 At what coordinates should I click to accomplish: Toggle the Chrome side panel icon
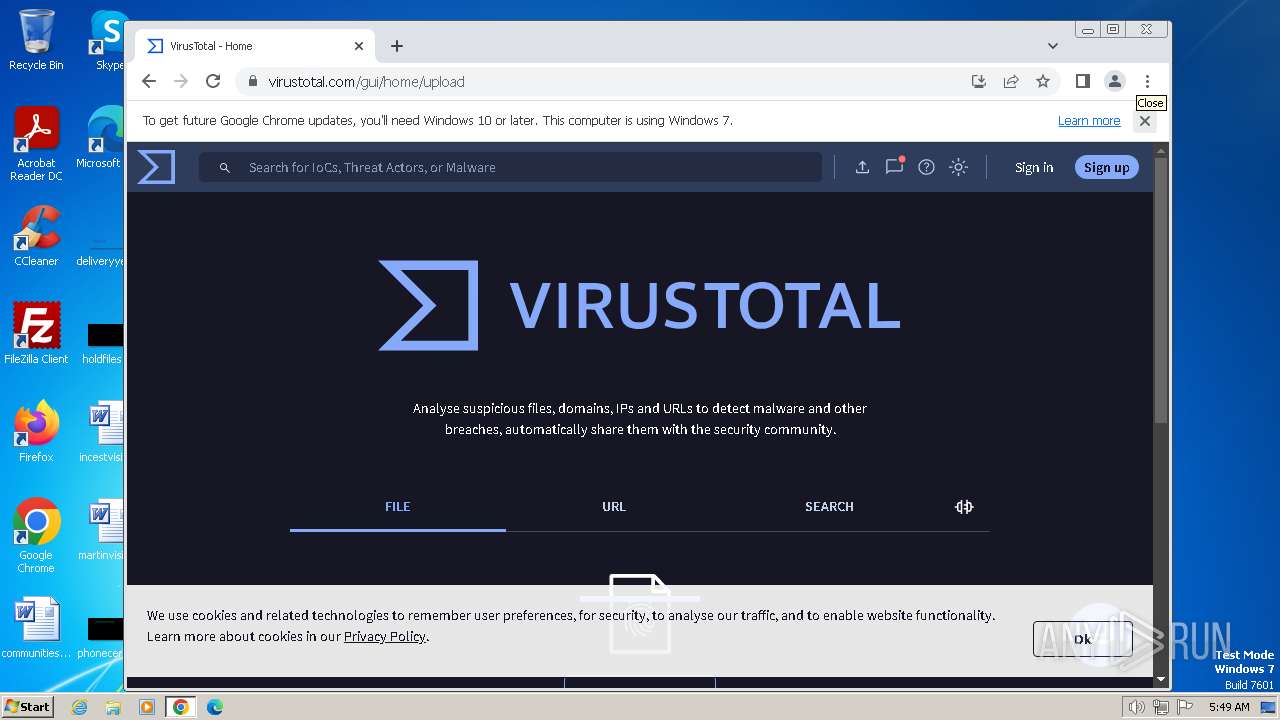click(1082, 81)
